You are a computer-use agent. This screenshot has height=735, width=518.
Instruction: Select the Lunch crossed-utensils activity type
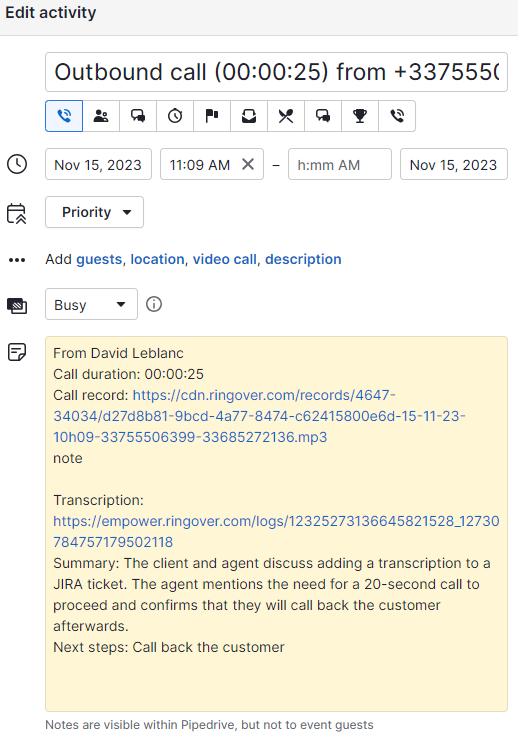[x=286, y=116]
